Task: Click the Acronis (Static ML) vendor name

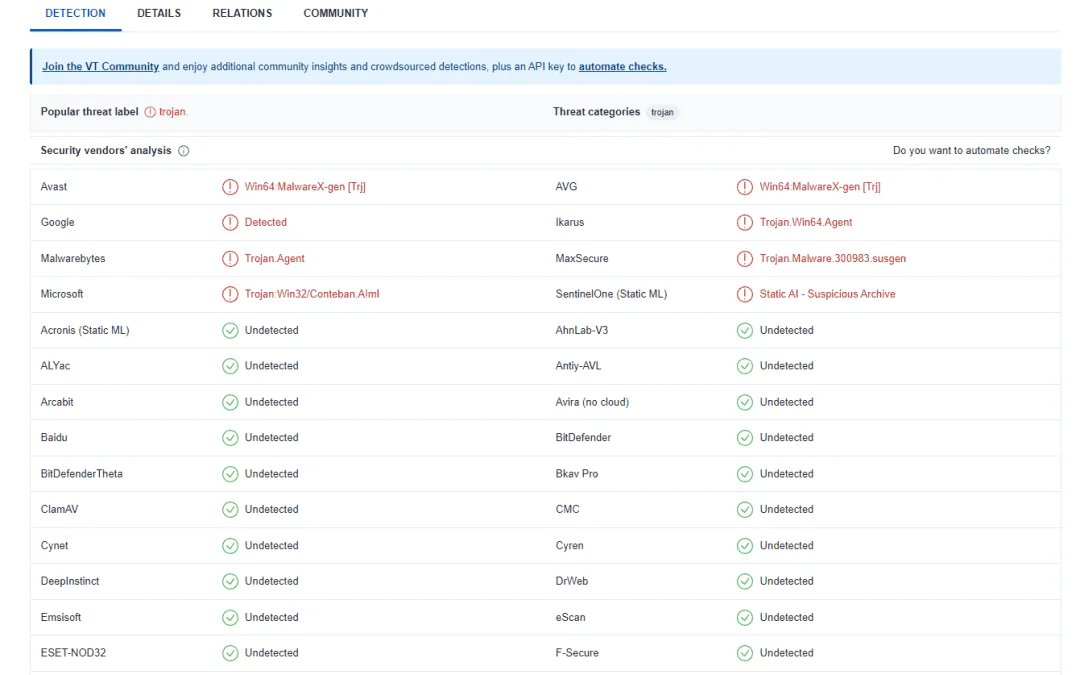Action: coord(85,331)
